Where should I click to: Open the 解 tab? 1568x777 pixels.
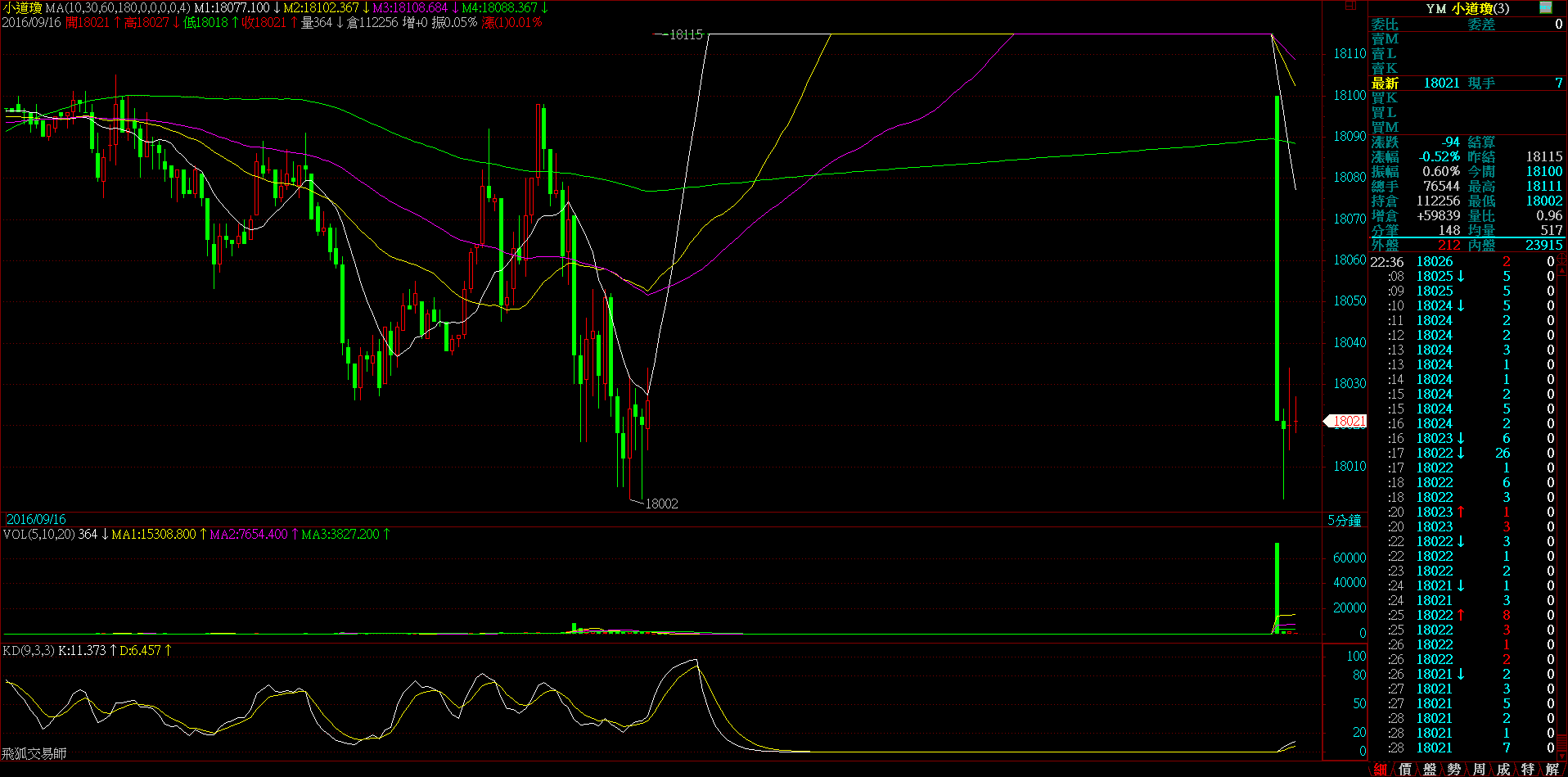(1553, 770)
